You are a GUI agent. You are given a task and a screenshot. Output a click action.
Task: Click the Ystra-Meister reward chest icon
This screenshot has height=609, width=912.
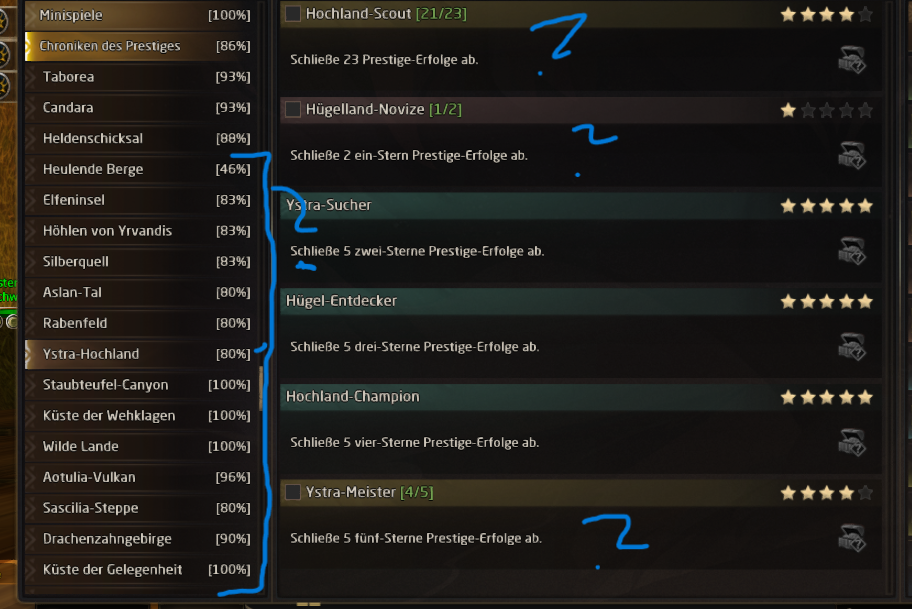pos(851,538)
